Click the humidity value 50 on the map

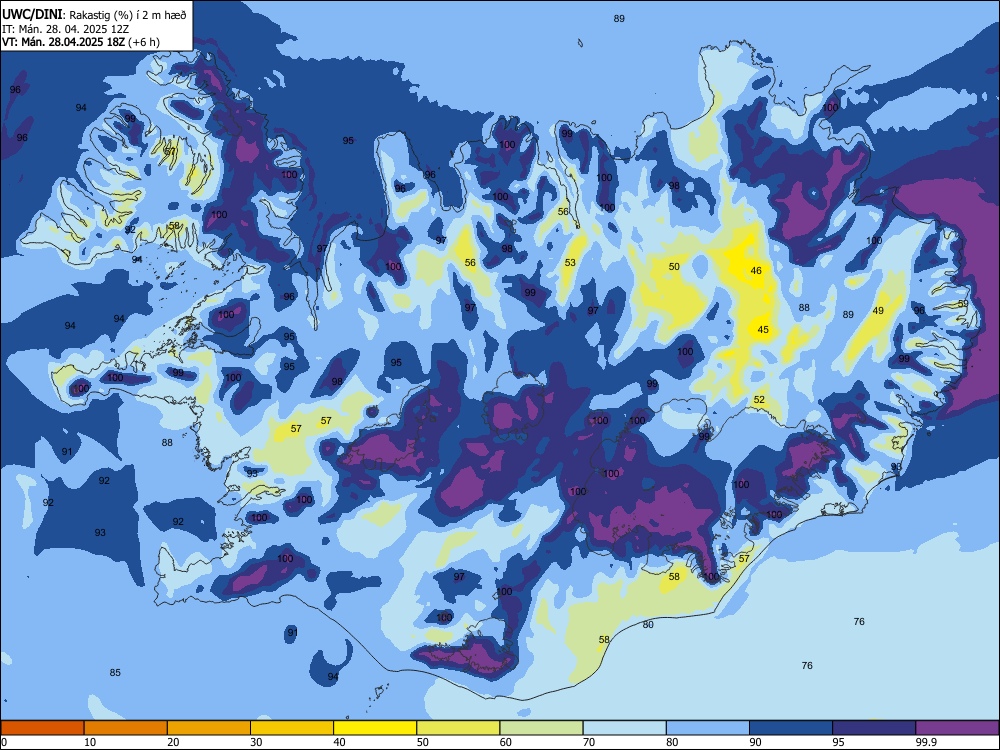[x=674, y=267]
